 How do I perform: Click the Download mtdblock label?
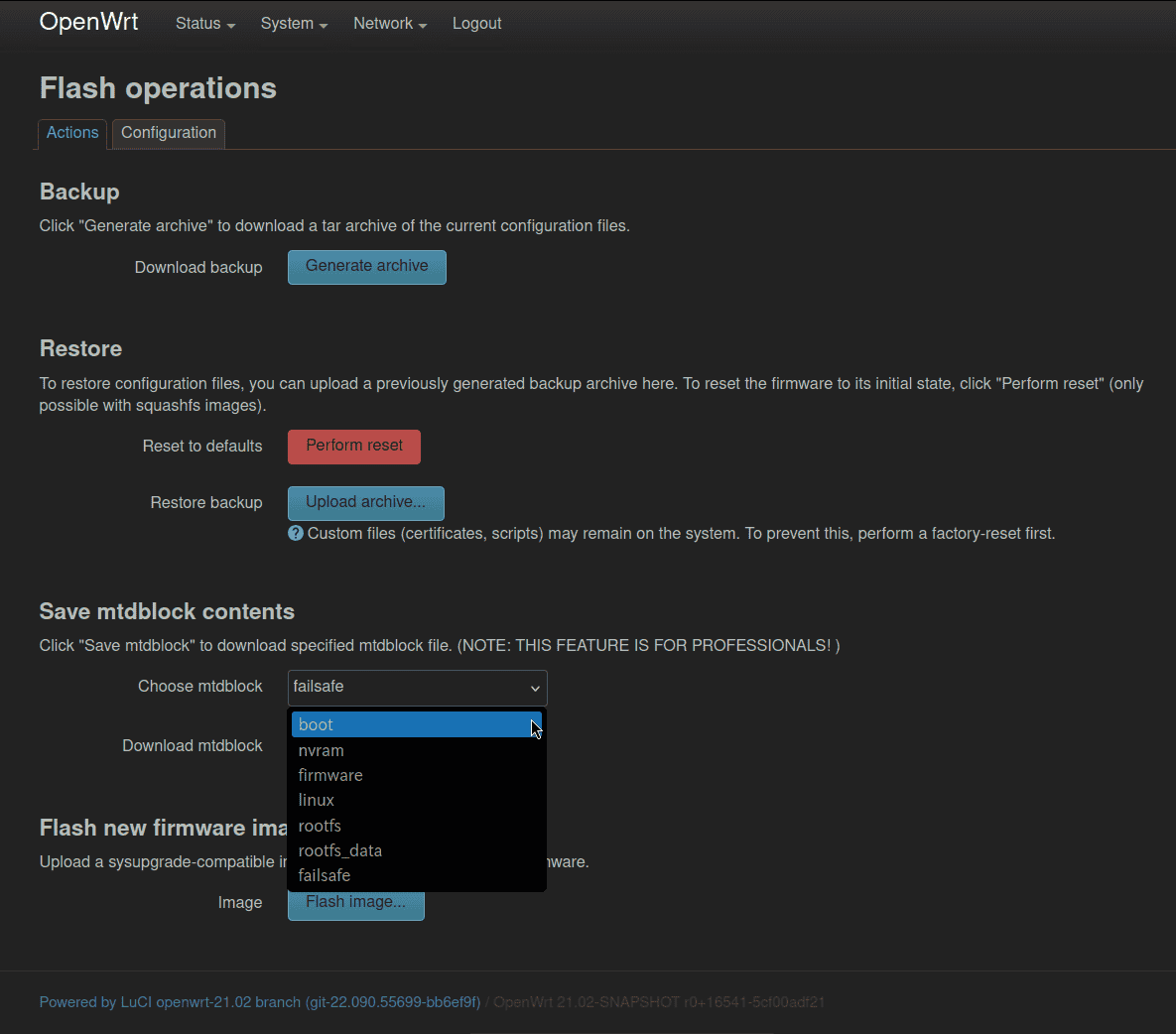pyautogui.click(x=192, y=745)
